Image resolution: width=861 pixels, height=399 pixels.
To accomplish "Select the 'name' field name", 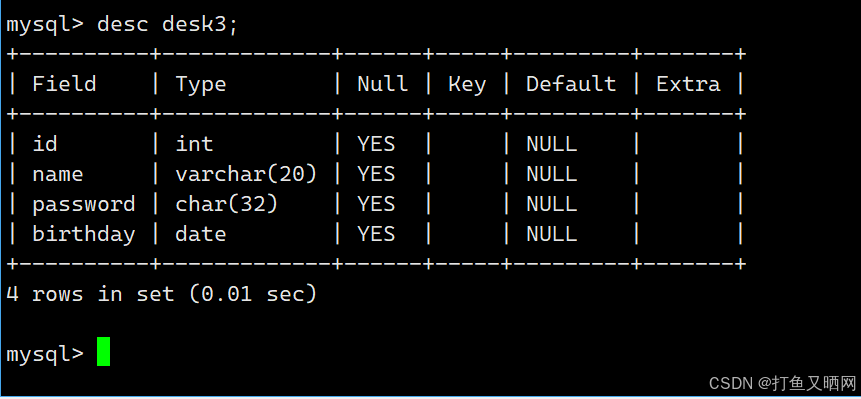I will [58, 175].
